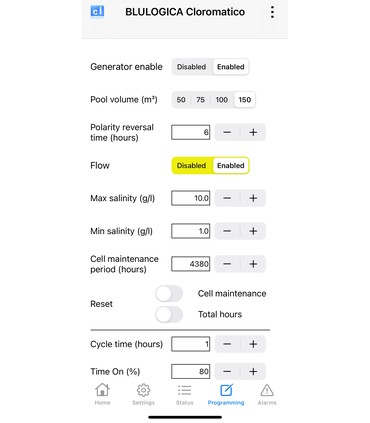Select 50 for pool volume

coord(181,100)
